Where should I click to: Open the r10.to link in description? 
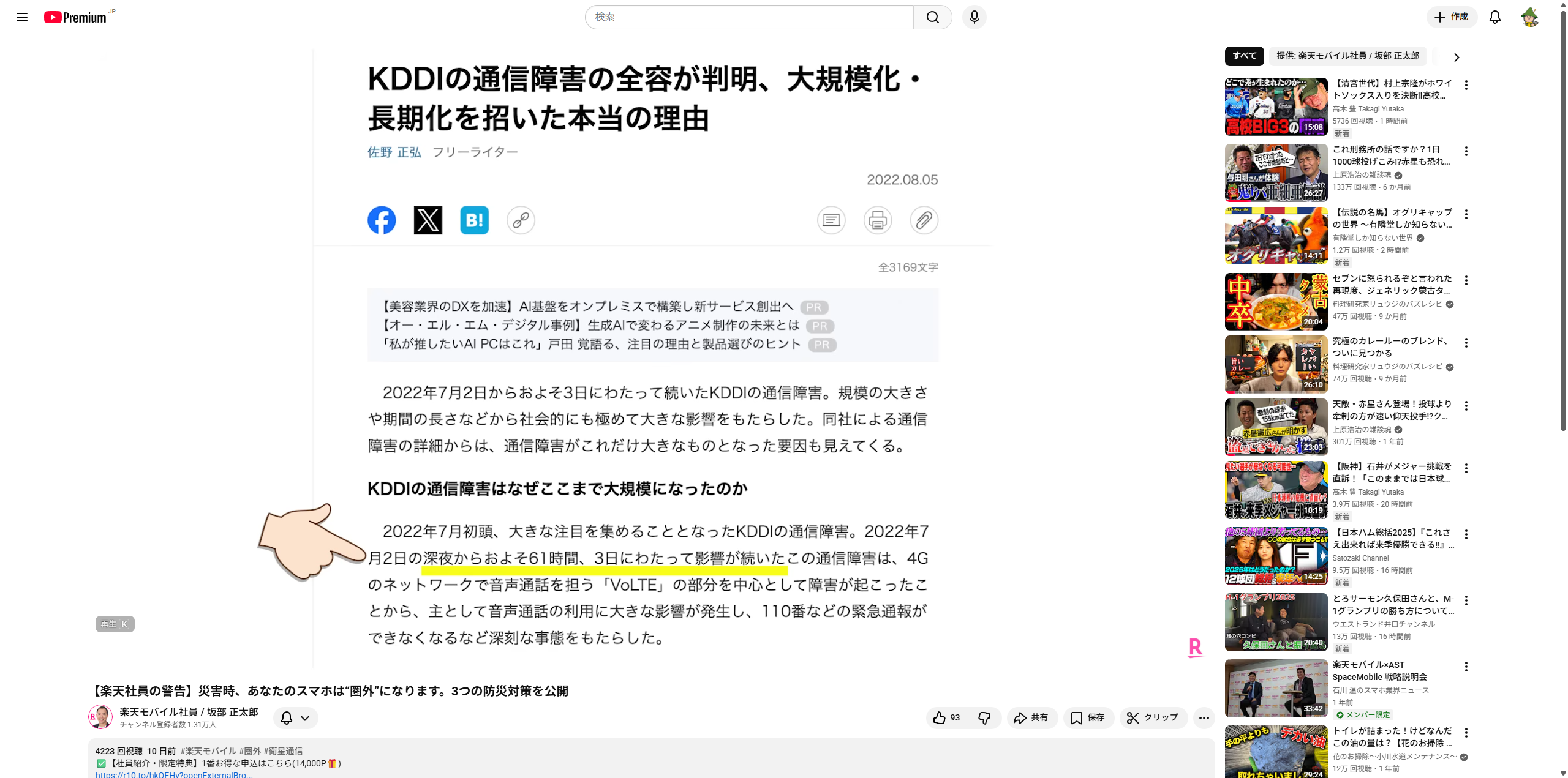[174, 774]
